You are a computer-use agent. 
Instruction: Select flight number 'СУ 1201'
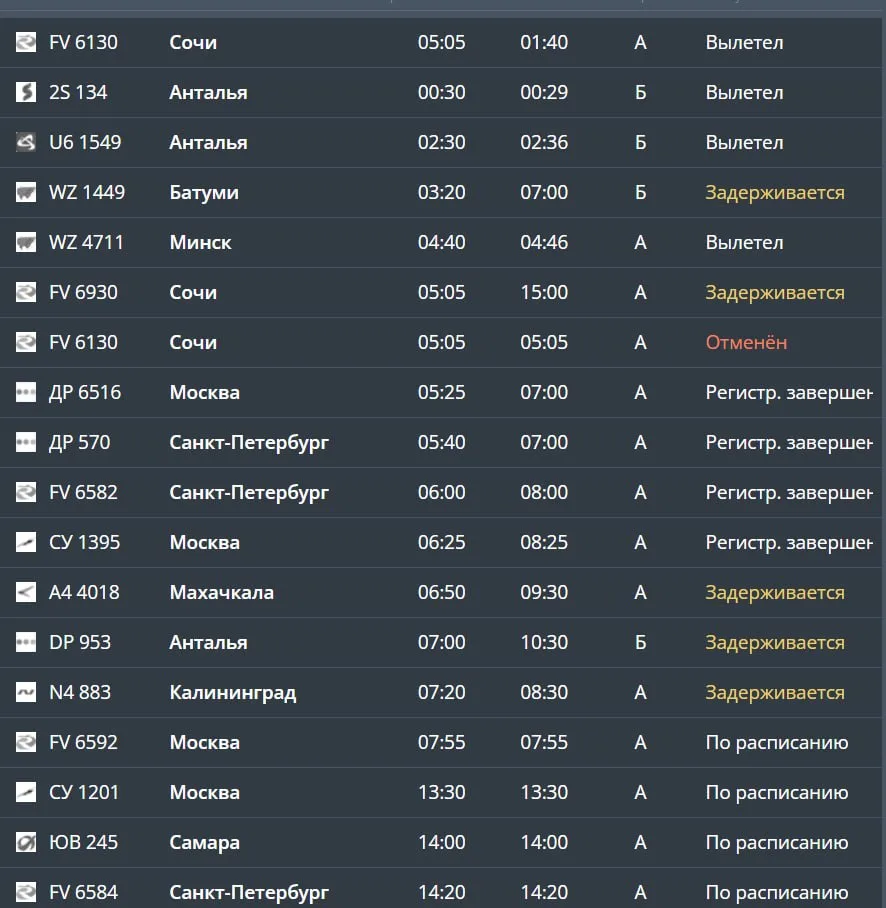(x=84, y=792)
